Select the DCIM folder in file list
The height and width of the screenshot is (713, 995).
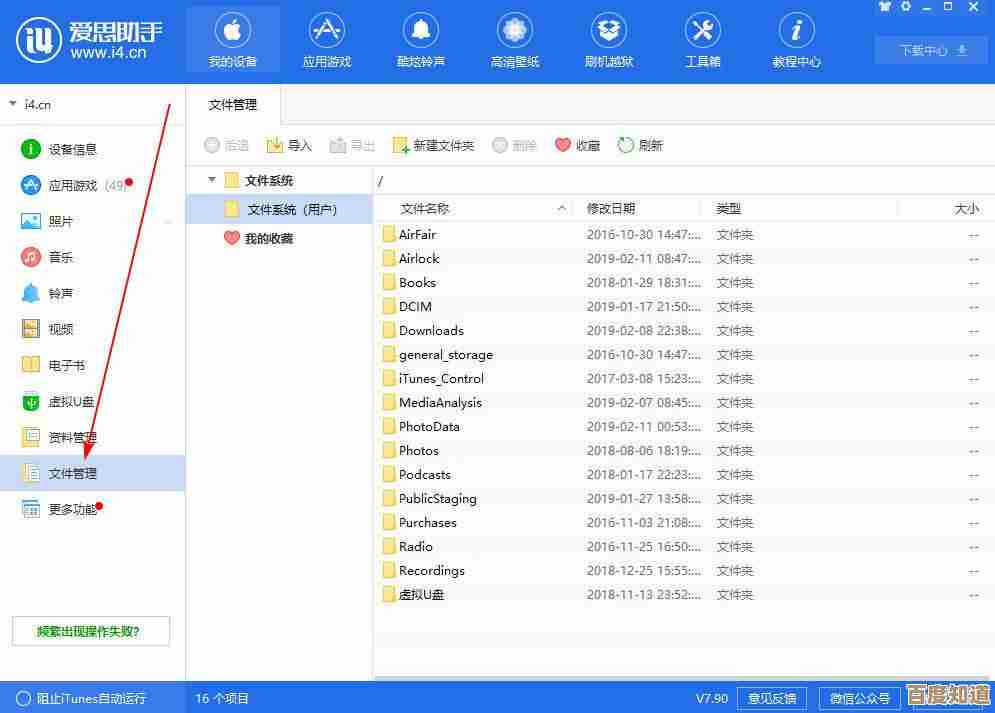click(x=415, y=307)
